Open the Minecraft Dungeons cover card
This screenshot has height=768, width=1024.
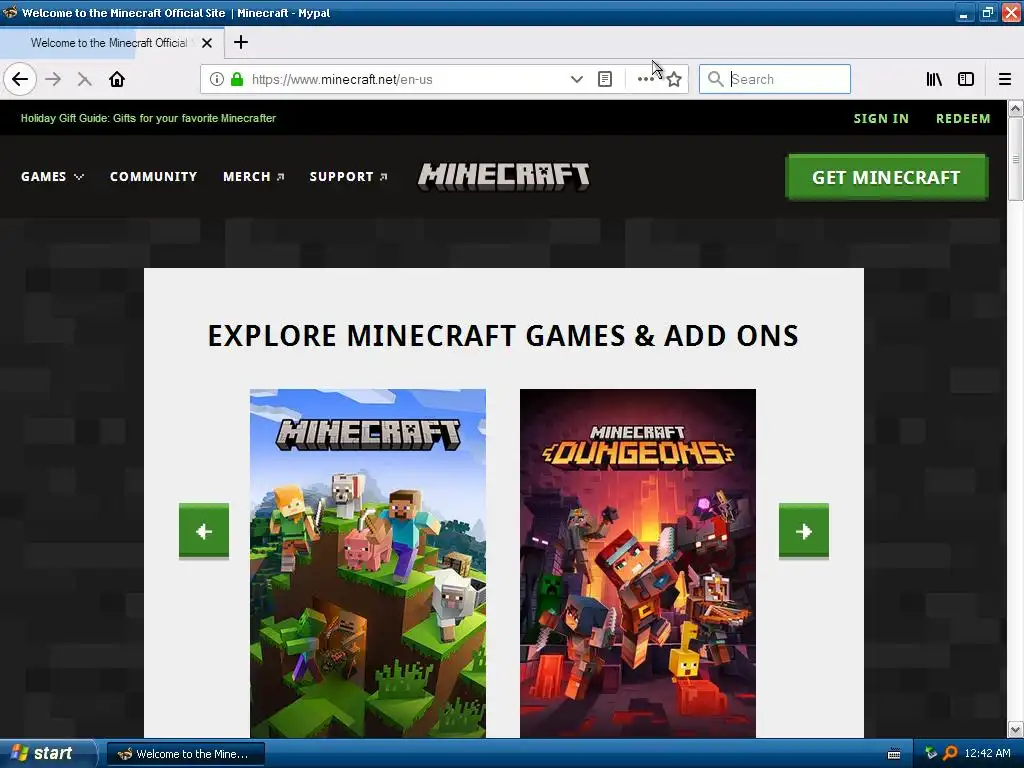click(638, 563)
